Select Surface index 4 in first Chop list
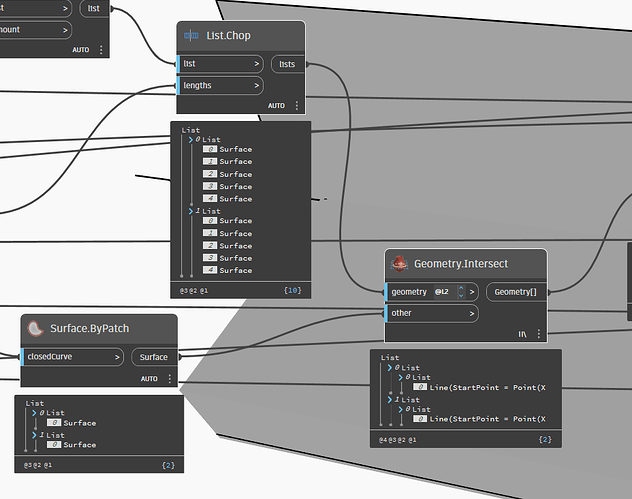 coord(227,199)
